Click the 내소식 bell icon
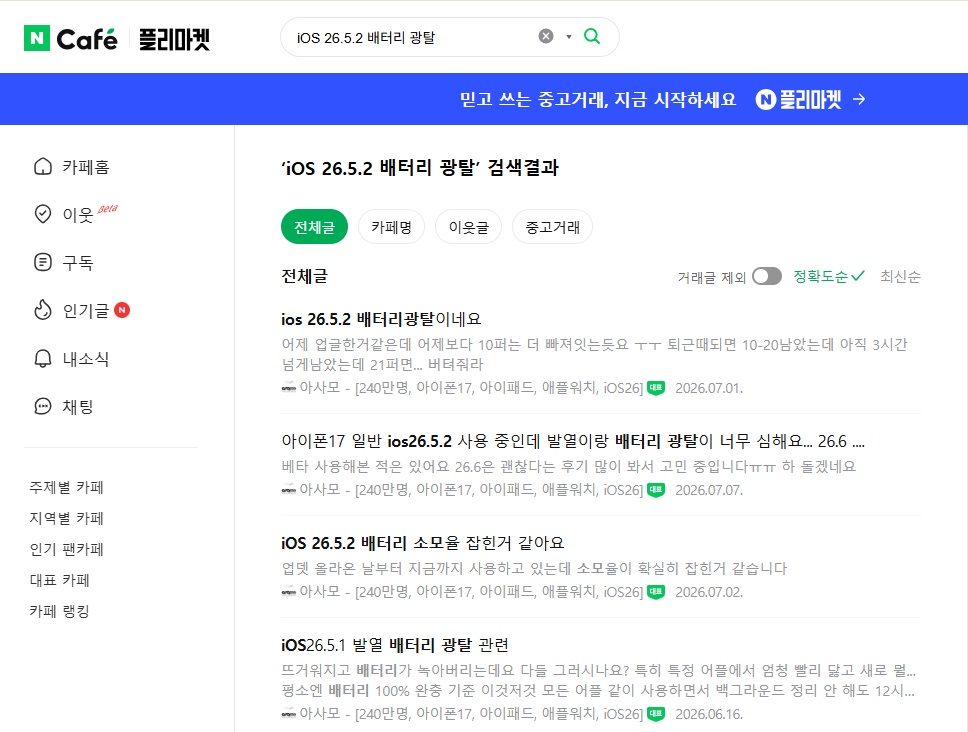The height and width of the screenshot is (732, 968). pos(43,359)
